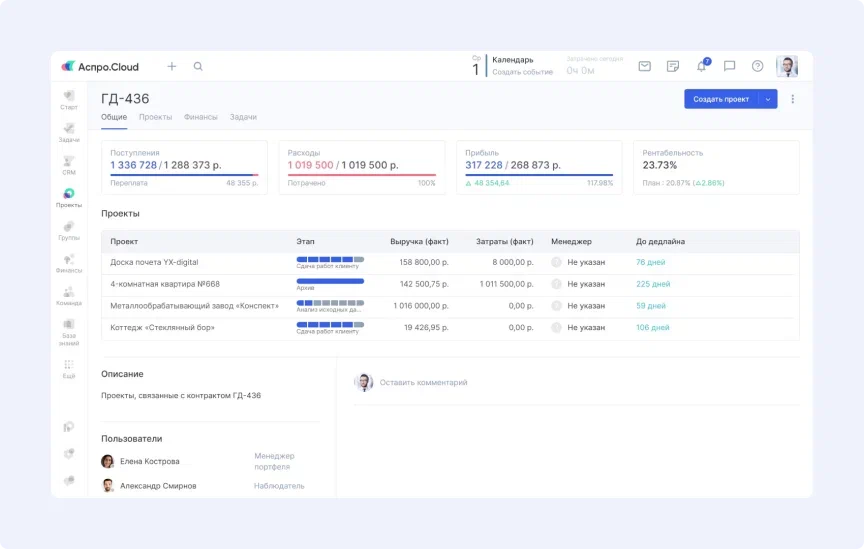Screen dimensions: 864x549
Task: Go to Финансы in the sidebar
Action: [69, 262]
